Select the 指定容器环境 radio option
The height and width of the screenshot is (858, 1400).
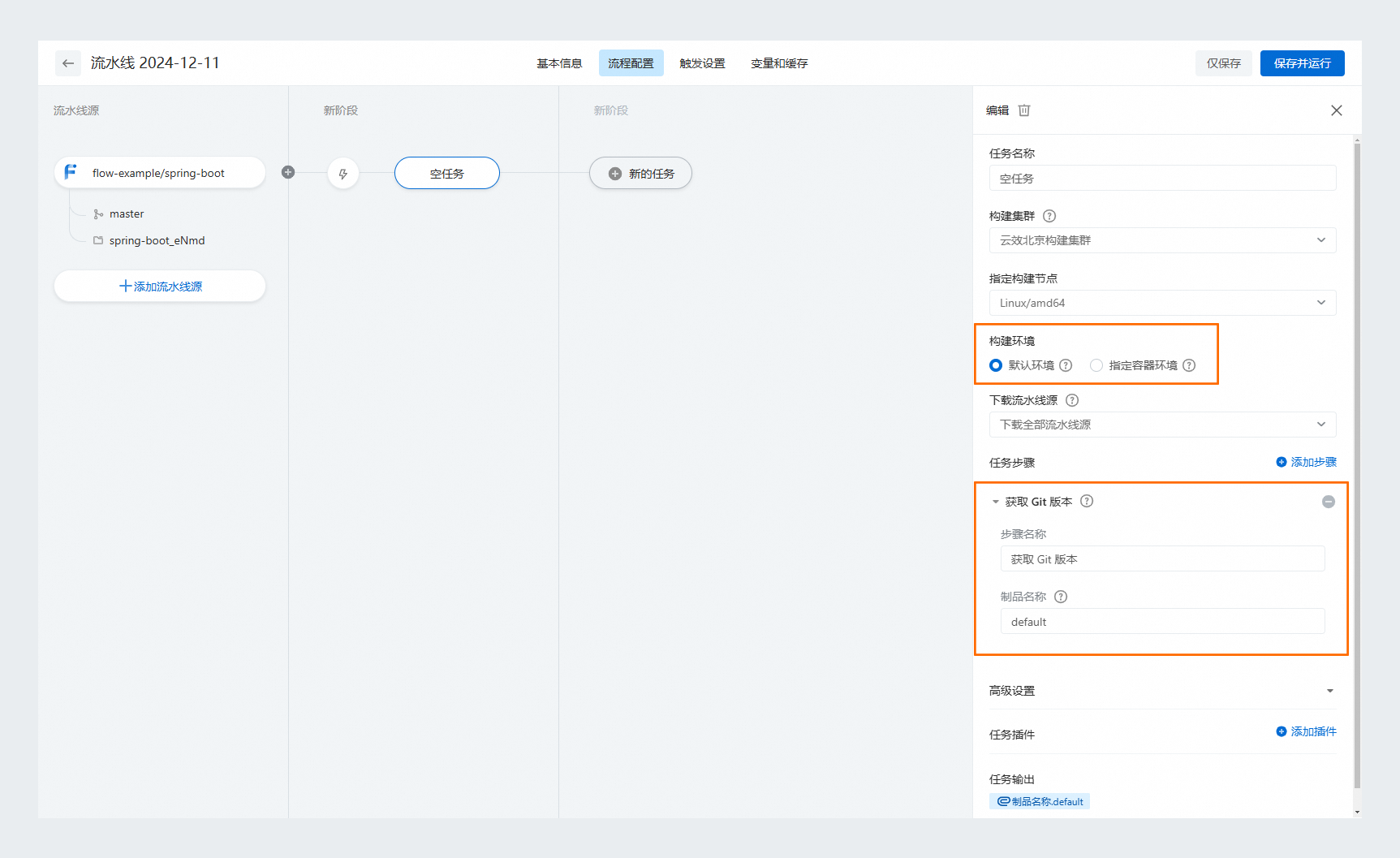[x=1096, y=365]
